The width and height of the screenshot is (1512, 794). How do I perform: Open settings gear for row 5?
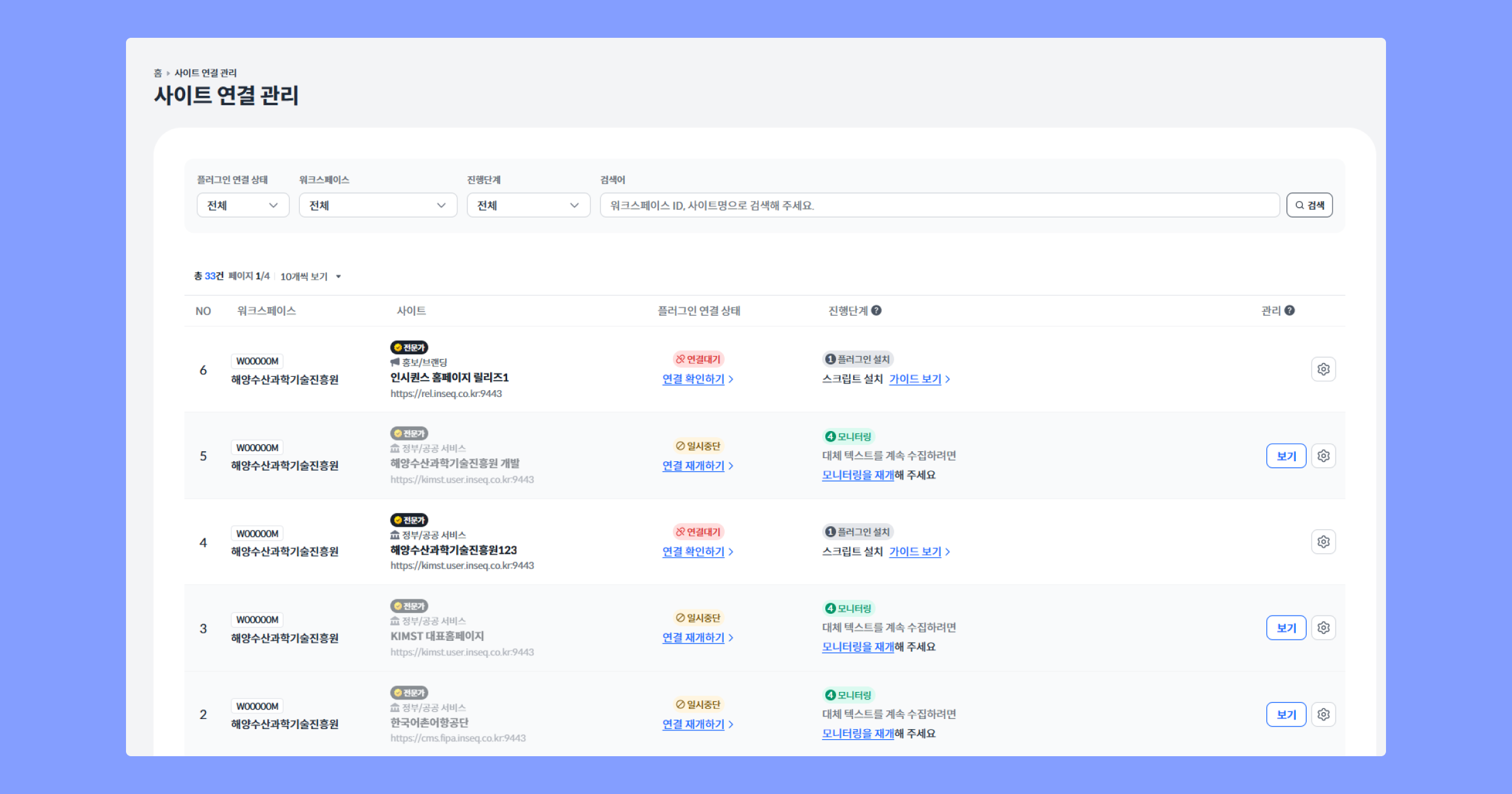click(x=1323, y=456)
